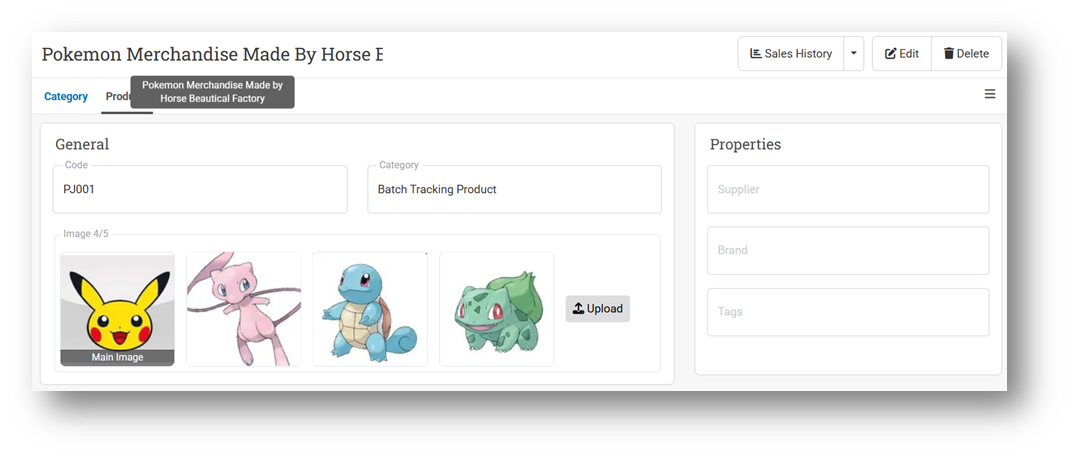Upload a new product image
Viewport: 1072px width, 456px height.
click(x=598, y=309)
